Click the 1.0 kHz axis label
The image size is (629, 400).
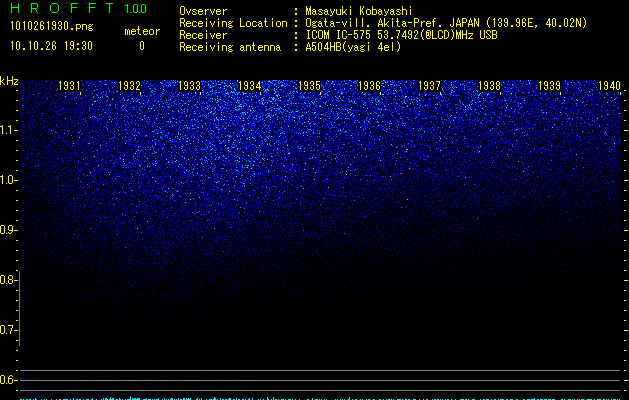tap(7, 180)
